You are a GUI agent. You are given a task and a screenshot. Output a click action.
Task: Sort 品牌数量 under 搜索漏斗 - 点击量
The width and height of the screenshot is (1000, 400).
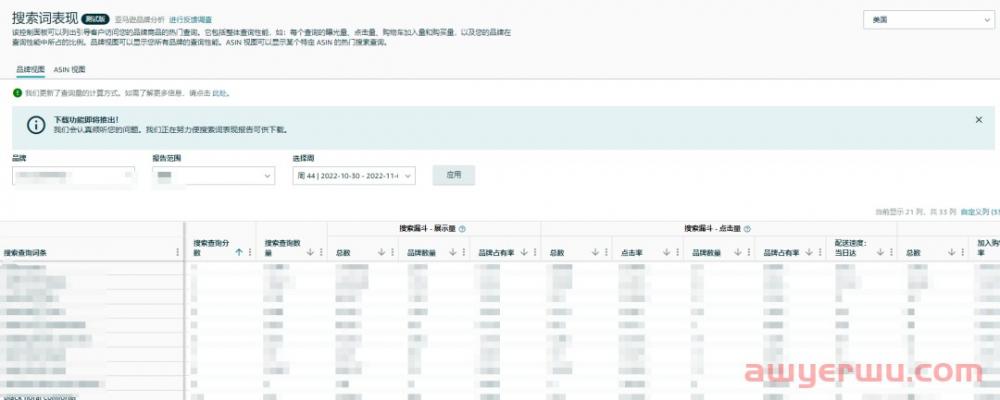(739, 253)
